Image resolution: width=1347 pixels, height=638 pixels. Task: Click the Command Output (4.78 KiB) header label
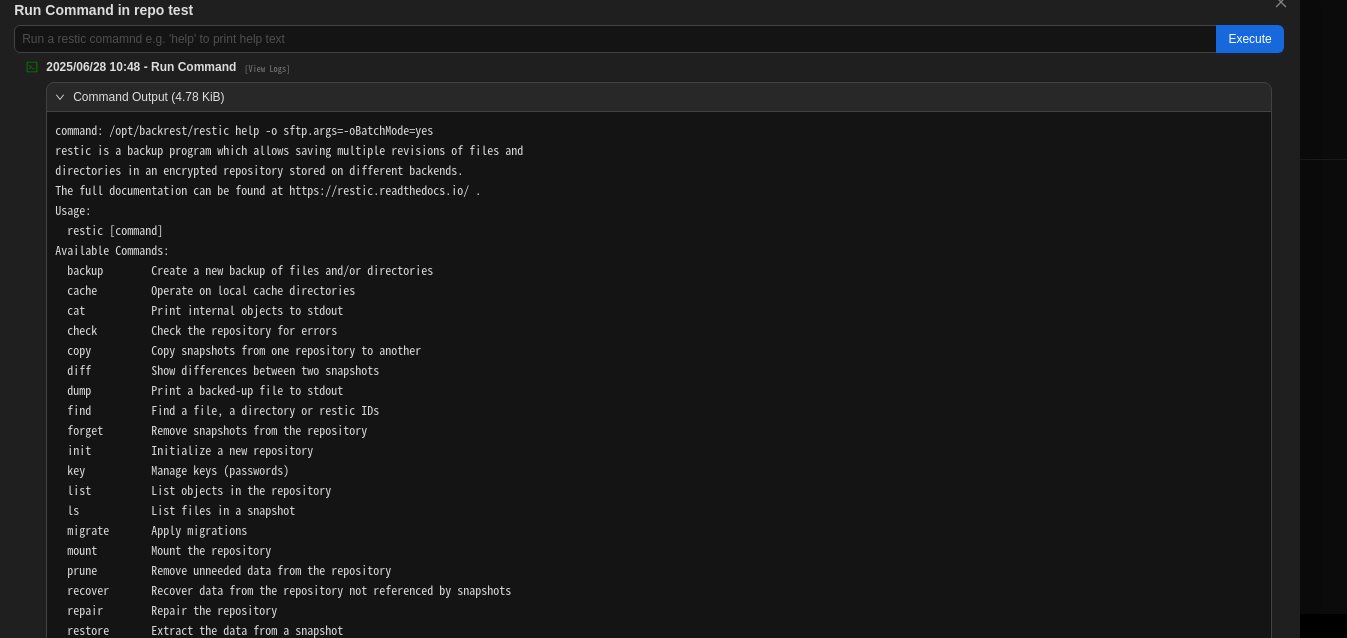[x=148, y=97]
